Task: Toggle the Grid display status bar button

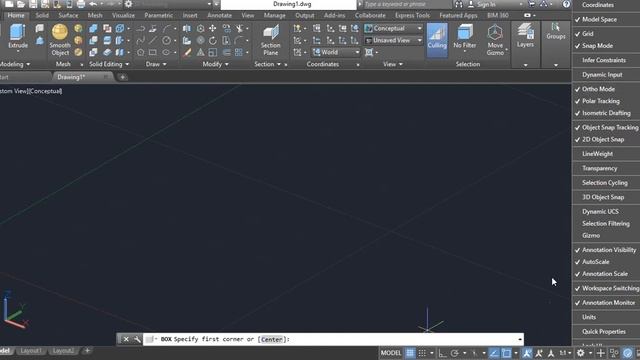Action: coord(410,353)
